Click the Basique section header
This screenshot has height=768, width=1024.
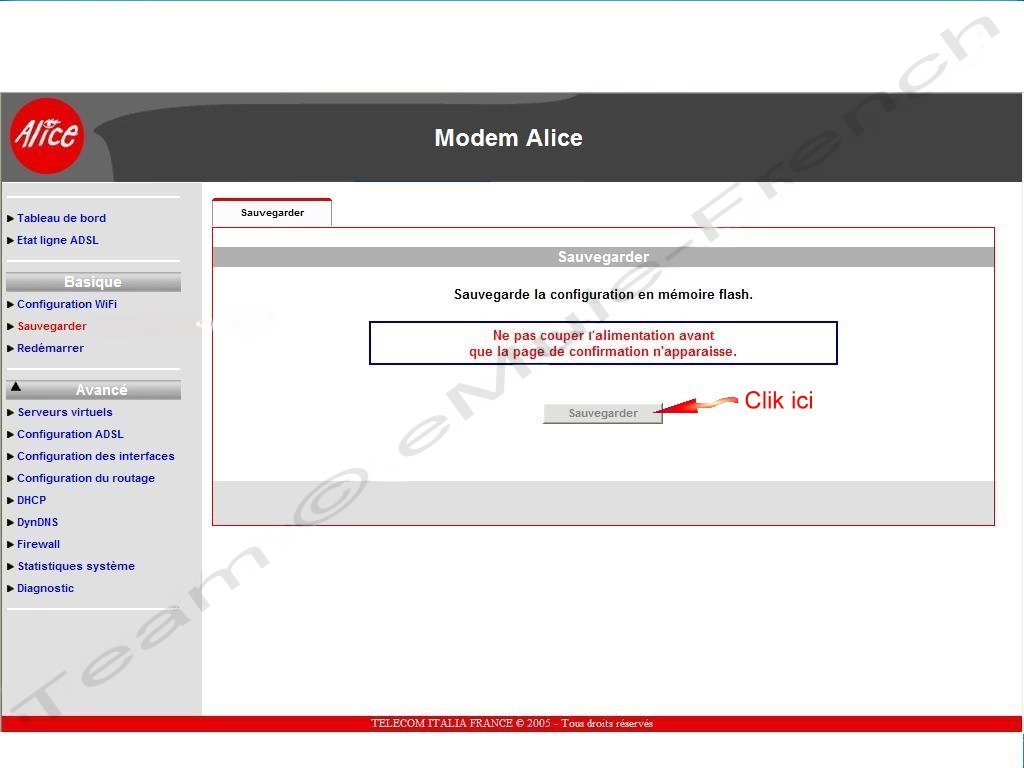93,282
